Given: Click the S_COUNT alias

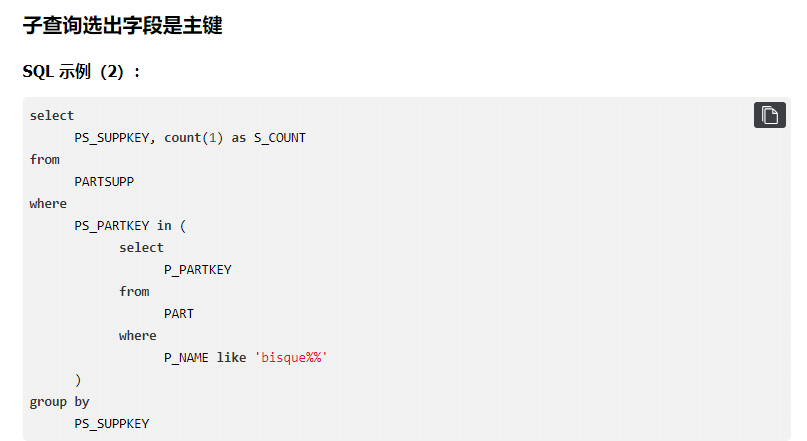Looking at the screenshot, I should (279, 138).
